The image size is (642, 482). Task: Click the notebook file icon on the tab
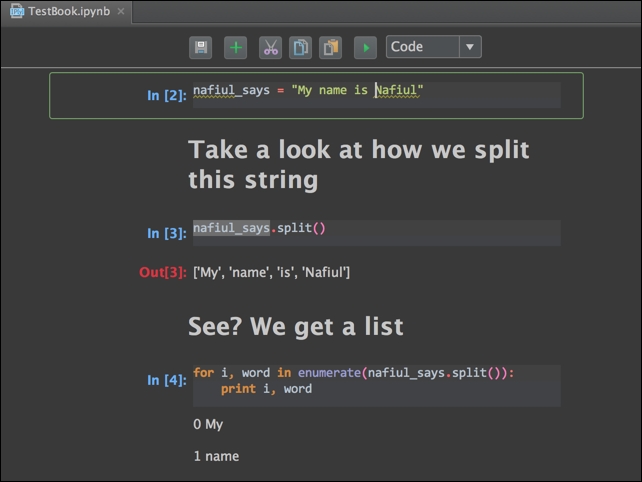point(17,11)
